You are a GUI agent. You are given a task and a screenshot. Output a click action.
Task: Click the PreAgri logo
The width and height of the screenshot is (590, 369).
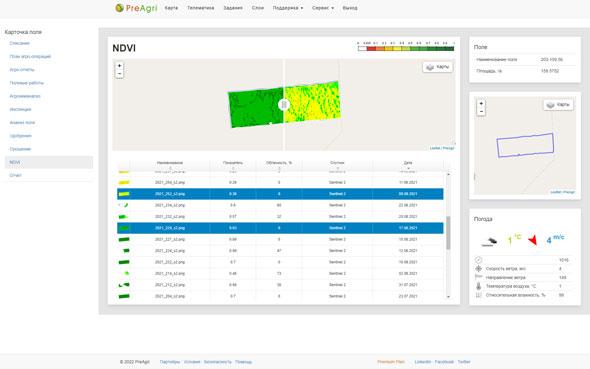click(136, 8)
